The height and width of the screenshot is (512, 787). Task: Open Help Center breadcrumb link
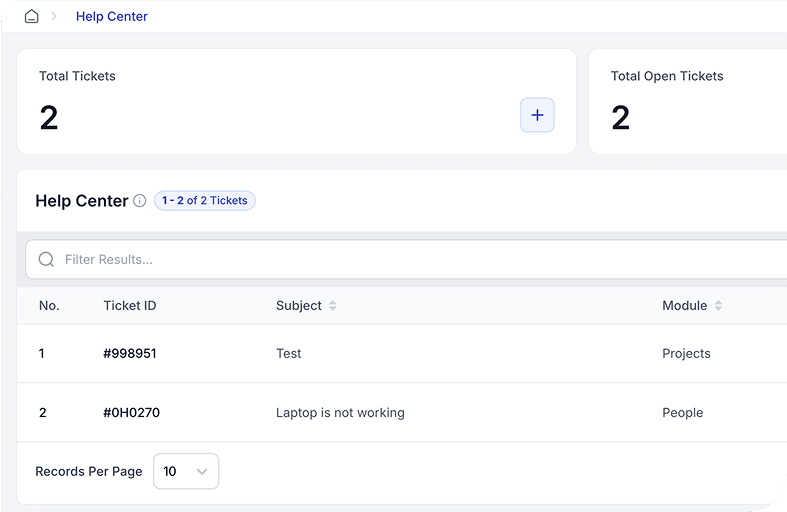coord(112,17)
